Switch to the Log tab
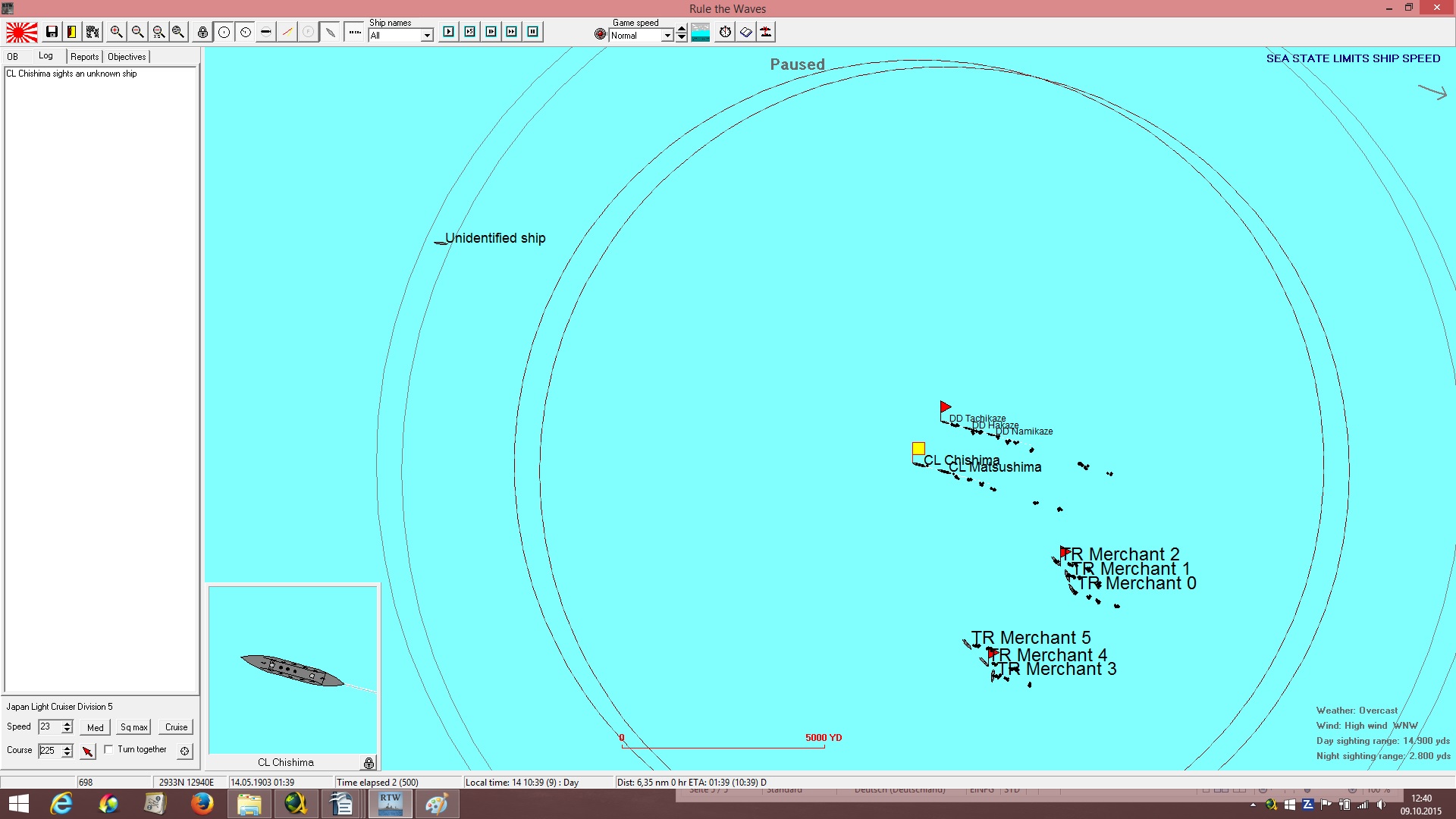The image size is (1456, 819). pyautogui.click(x=46, y=56)
